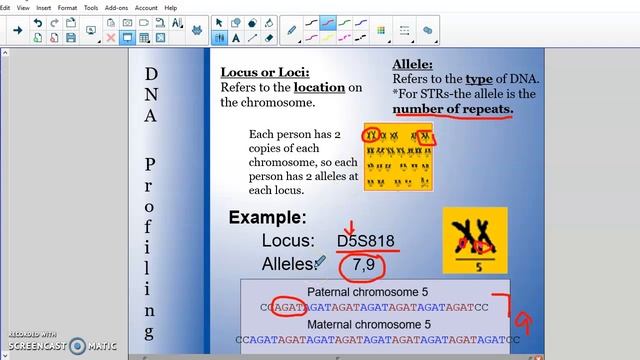Open the view screens tool
Viewport: 640px width, 360px height.
point(91,30)
